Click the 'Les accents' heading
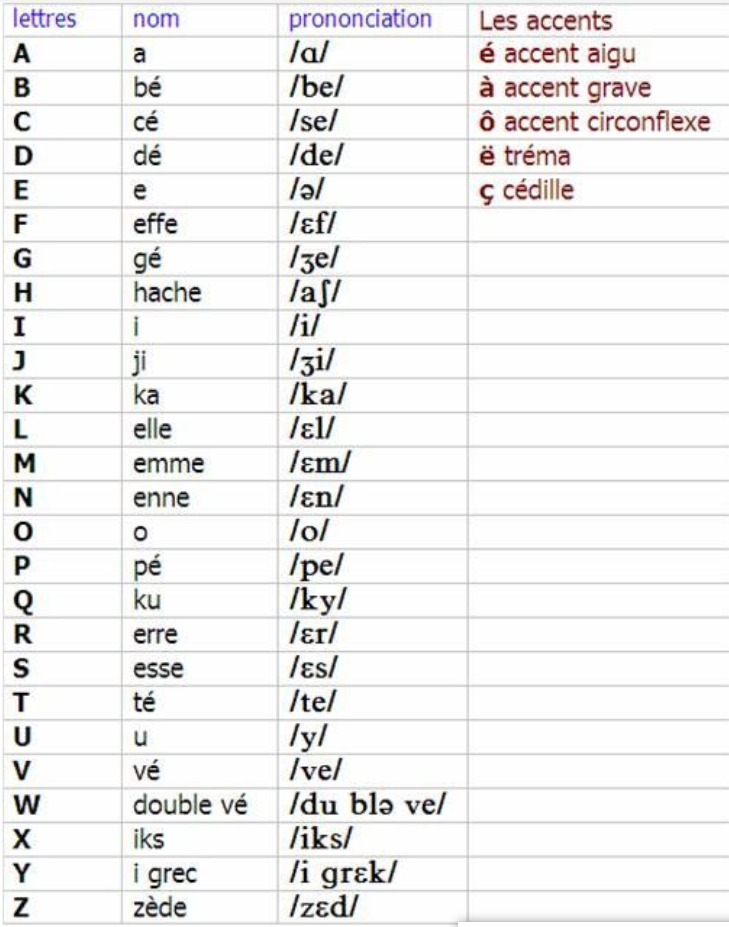Image resolution: width=729 pixels, height=927 pixels. 545,21
